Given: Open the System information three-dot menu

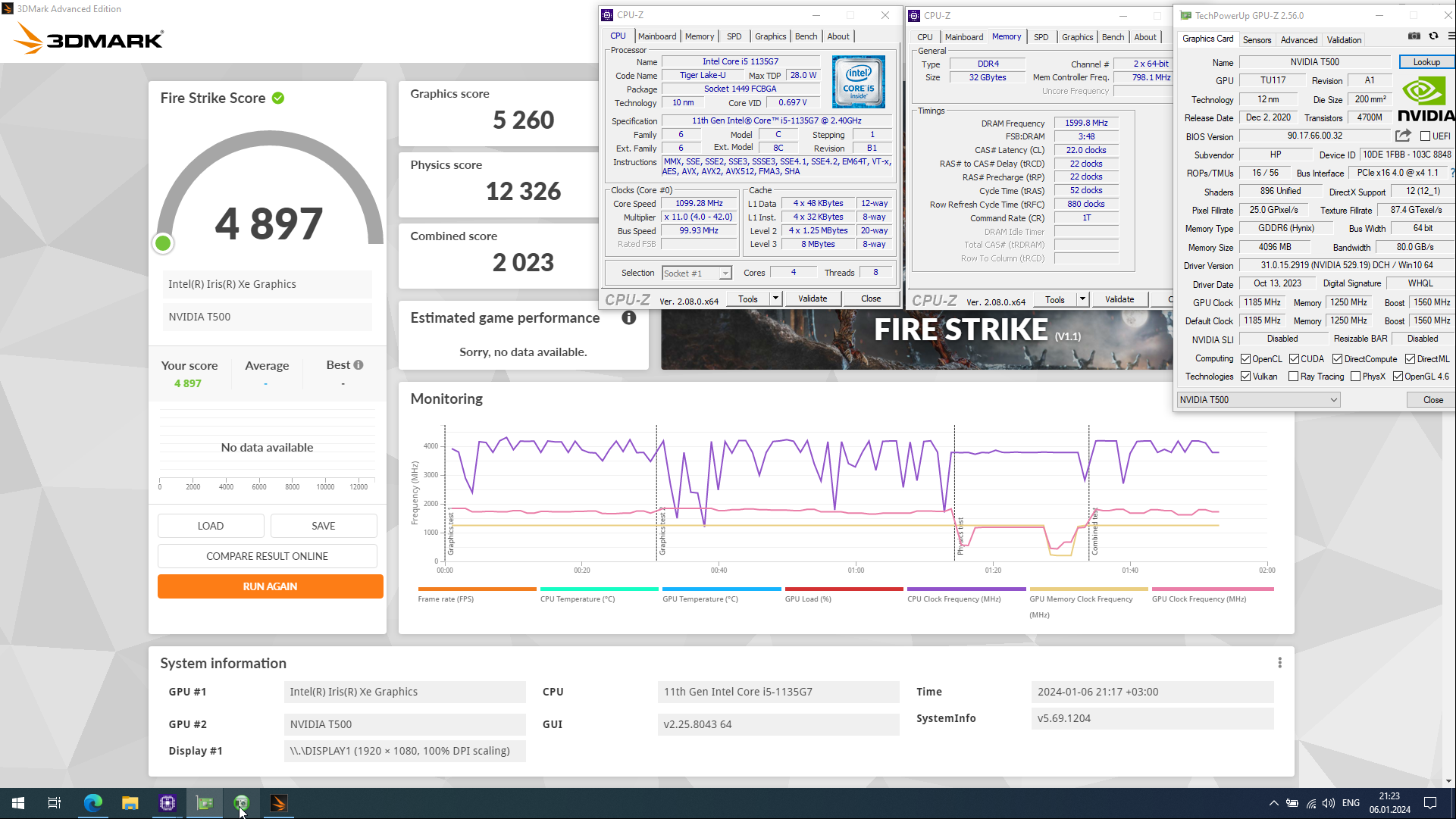Looking at the screenshot, I should tap(1280, 663).
